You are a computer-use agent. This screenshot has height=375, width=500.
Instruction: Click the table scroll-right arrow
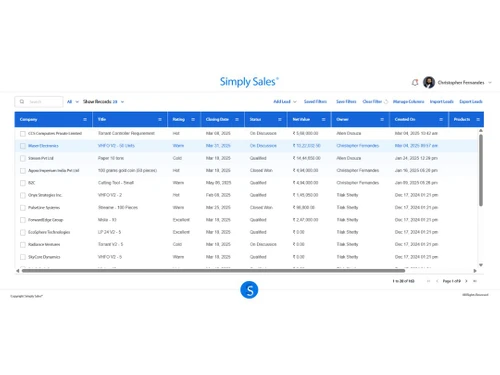tap(475, 271)
